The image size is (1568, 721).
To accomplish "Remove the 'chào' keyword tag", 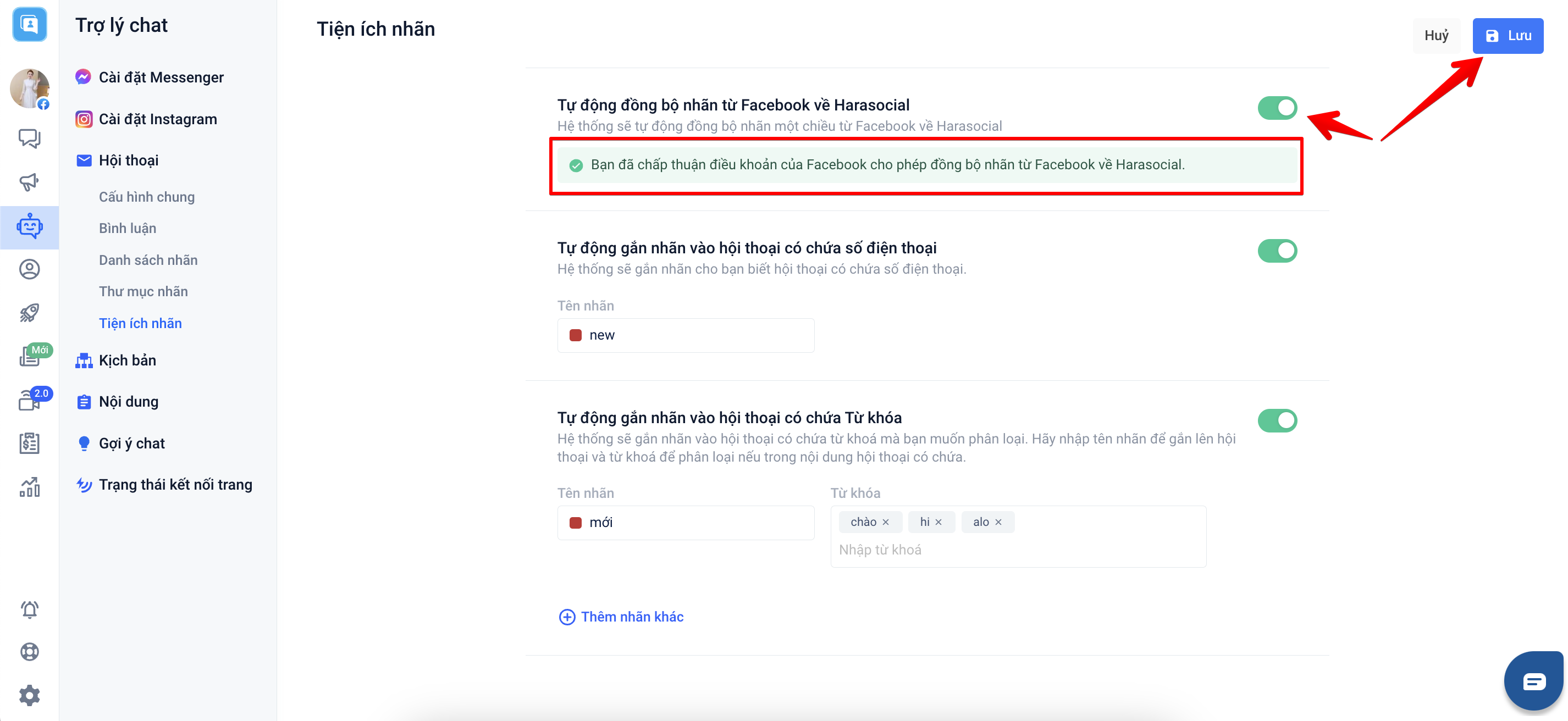I will tap(886, 522).
